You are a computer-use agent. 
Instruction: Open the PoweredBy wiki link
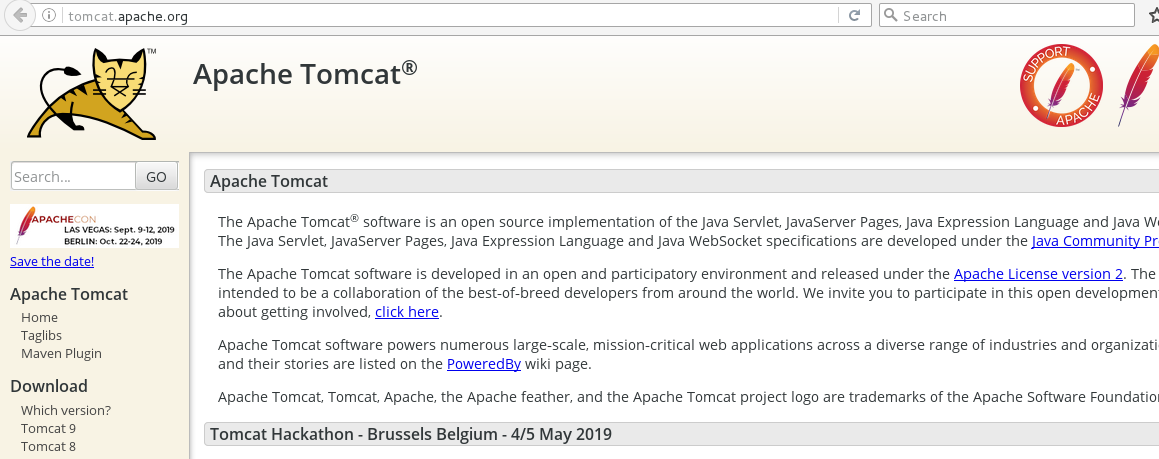(483, 364)
